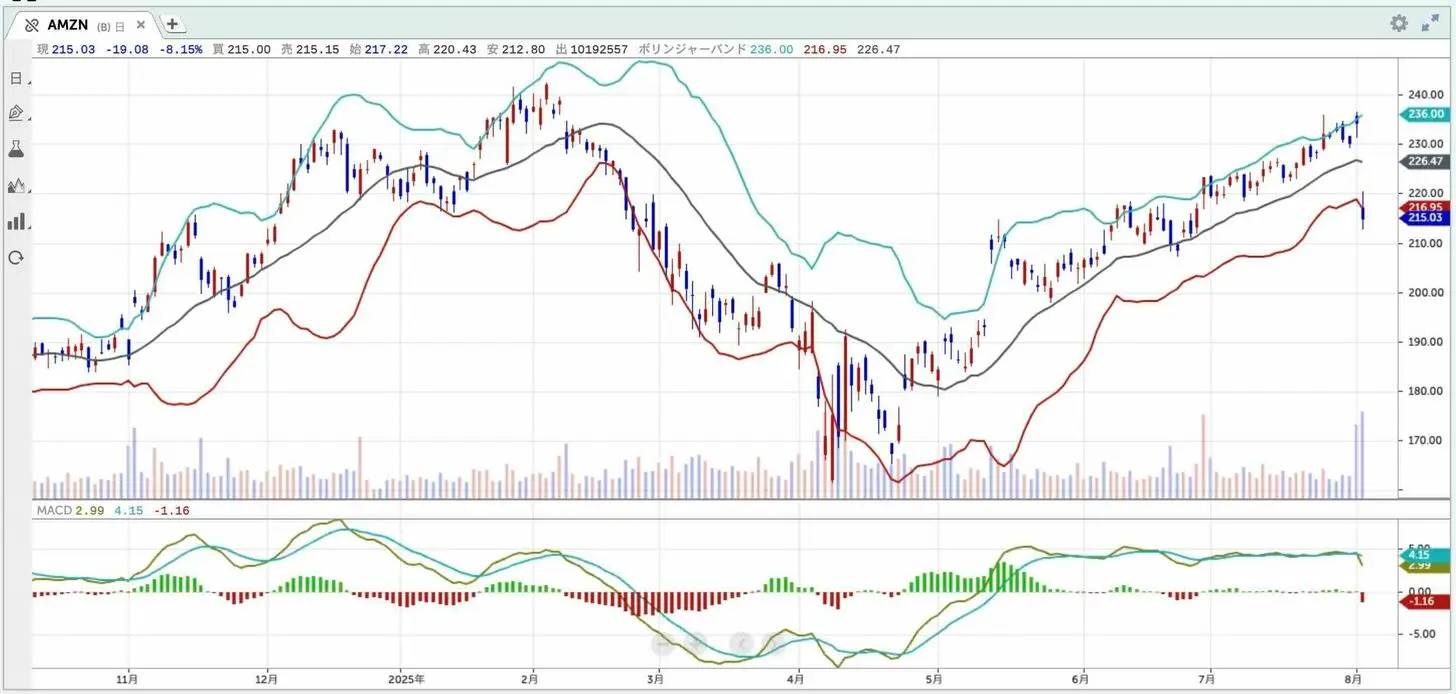The height and width of the screenshot is (694, 1456).
Task: Select the AMZN tab
Action: [68, 25]
